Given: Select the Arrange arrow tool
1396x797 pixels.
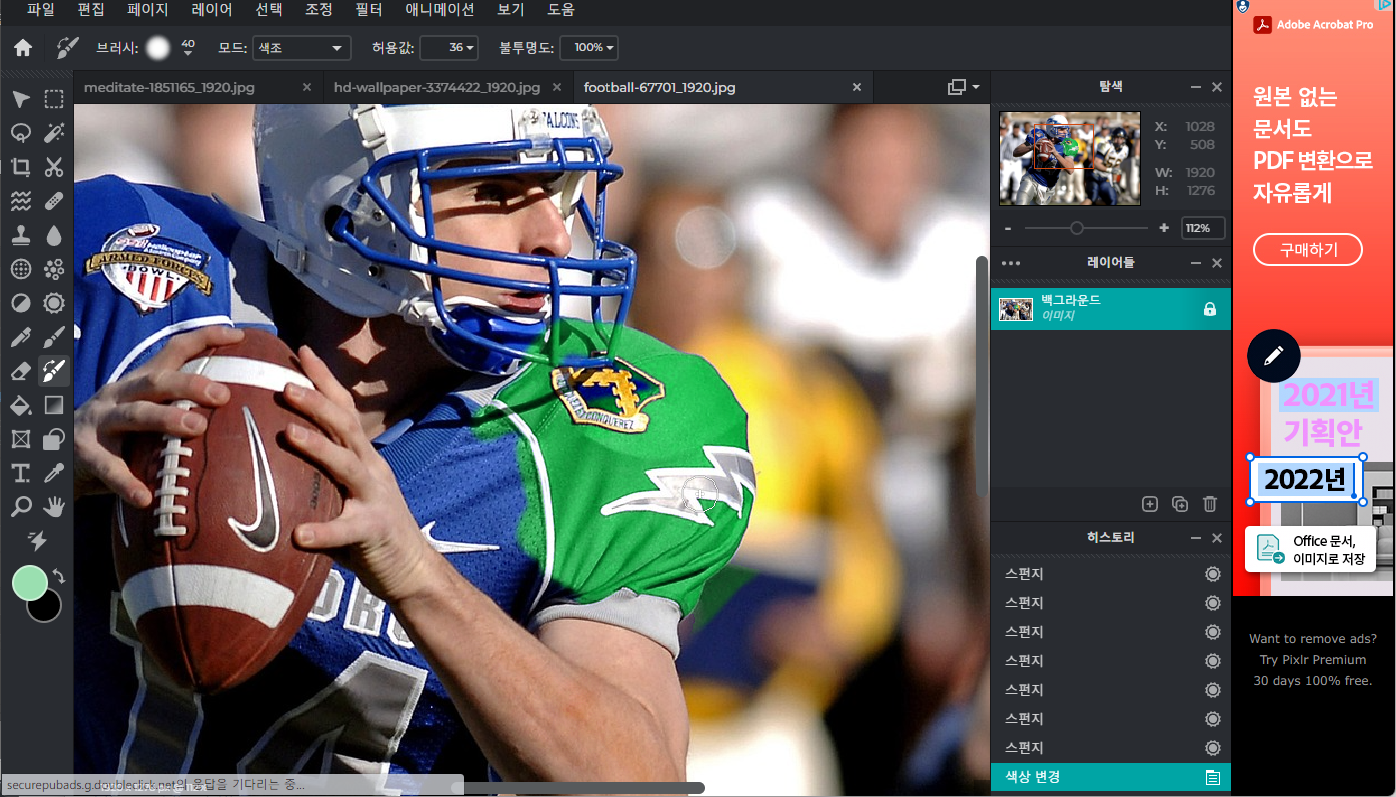Looking at the screenshot, I should (x=20, y=99).
